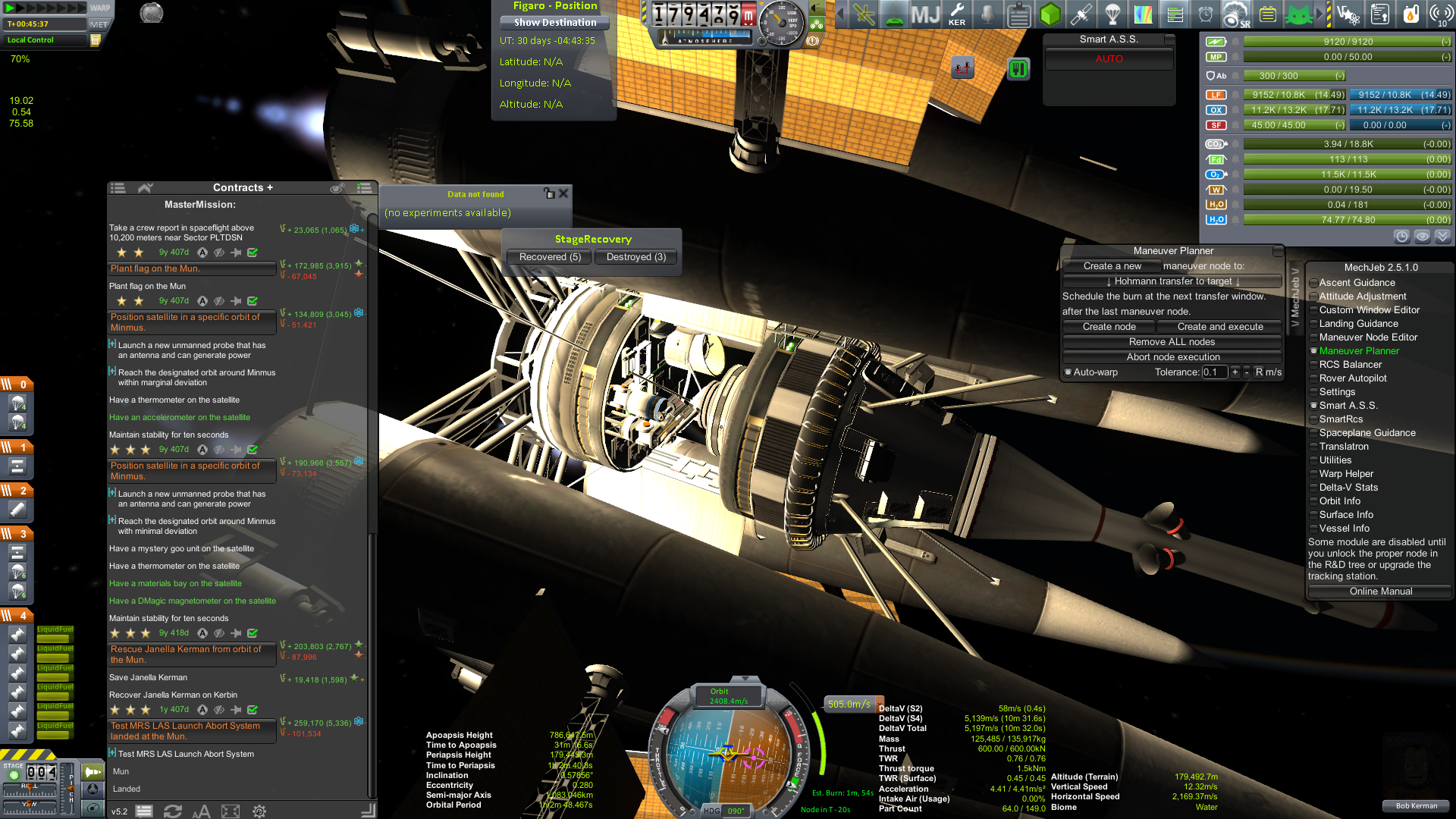The width and height of the screenshot is (1456, 819).
Task: Click the Create and execute button
Action: pos(1219,327)
